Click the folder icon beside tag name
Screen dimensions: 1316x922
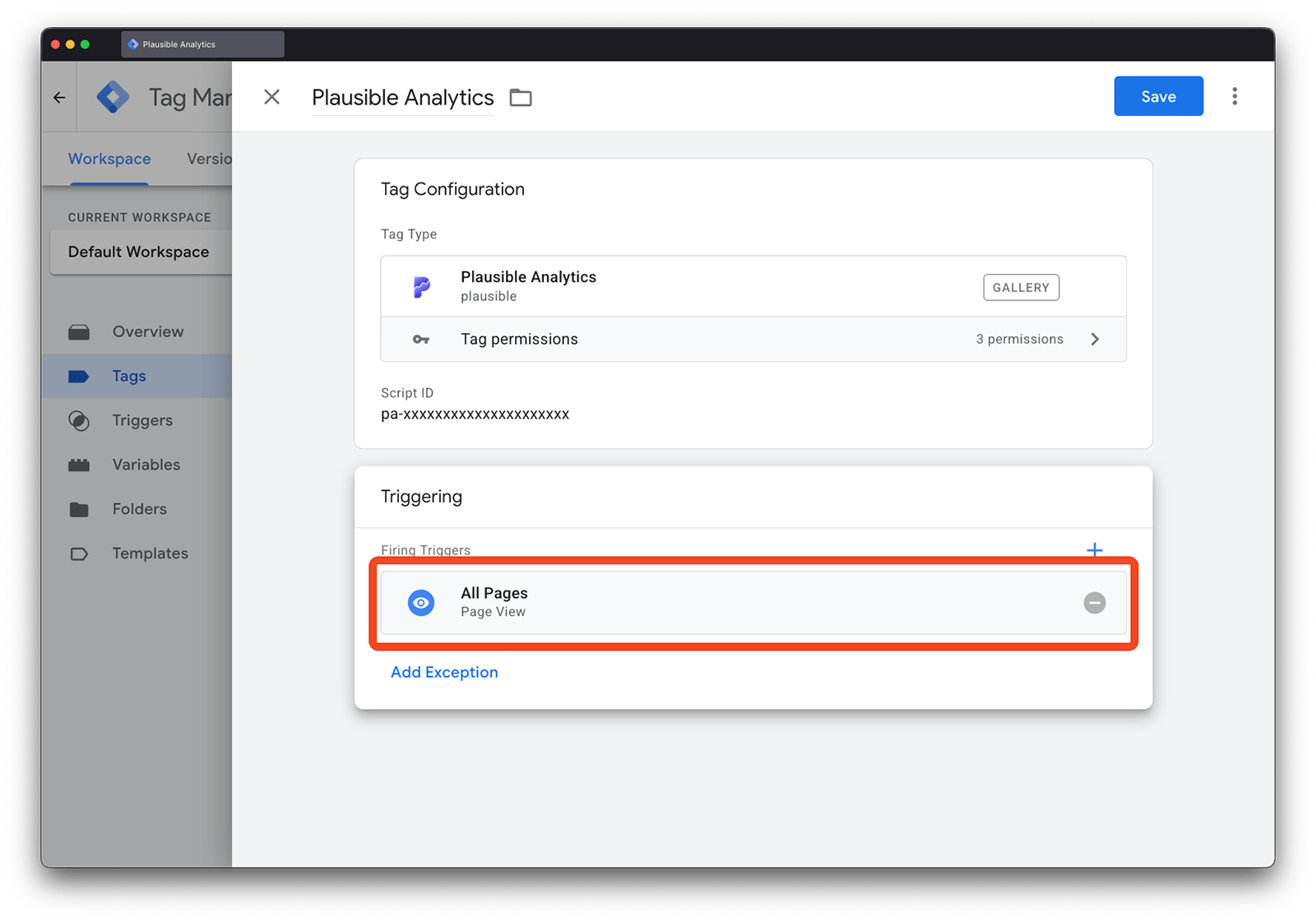[x=521, y=98]
